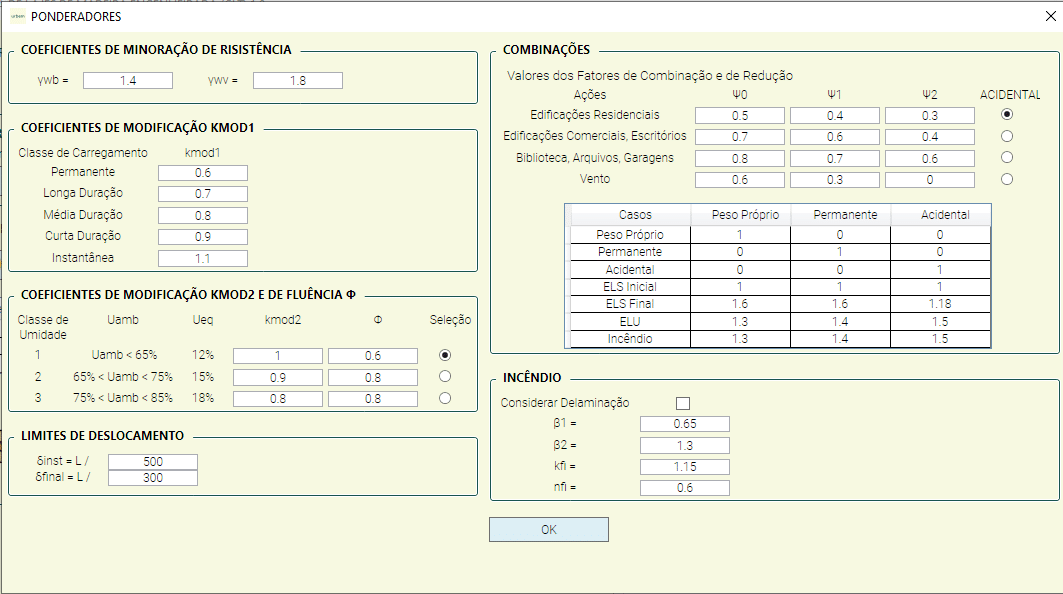Click the β1 fire coefficient field
The width and height of the screenshot is (1063, 594).
(x=685, y=424)
